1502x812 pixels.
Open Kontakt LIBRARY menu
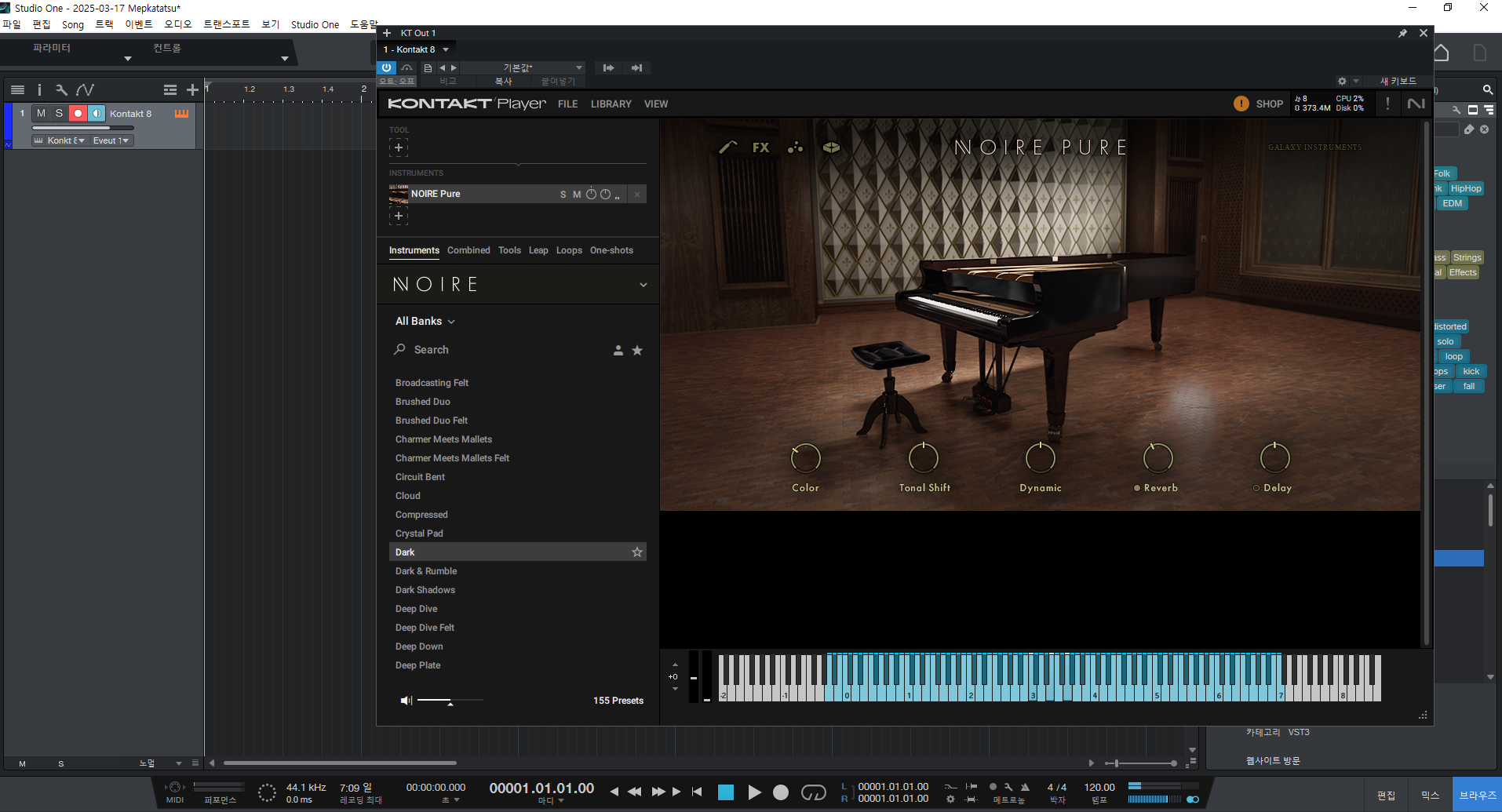coord(611,104)
